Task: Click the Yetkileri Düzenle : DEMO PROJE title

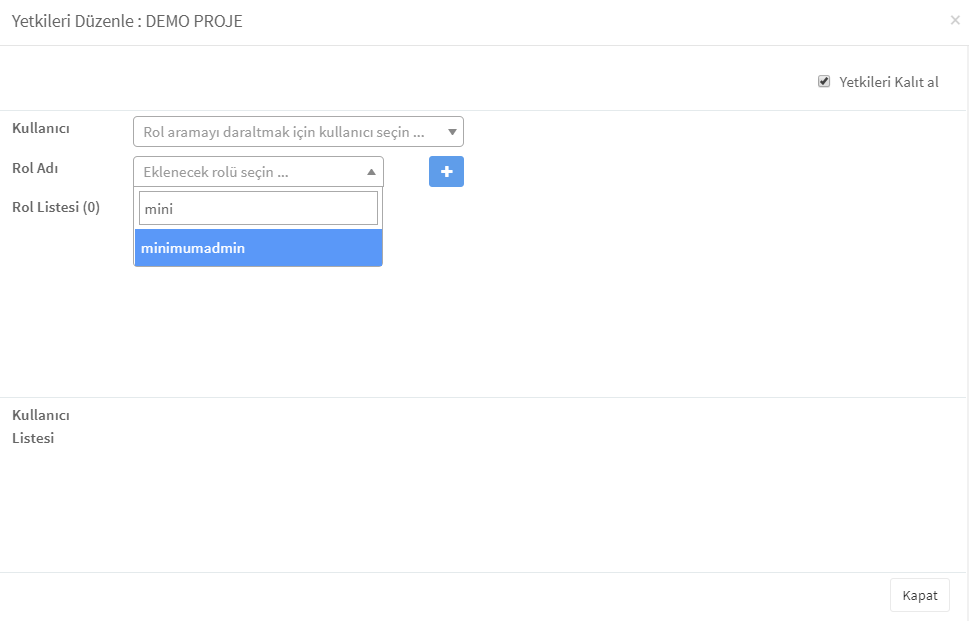Action: coord(127,21)
